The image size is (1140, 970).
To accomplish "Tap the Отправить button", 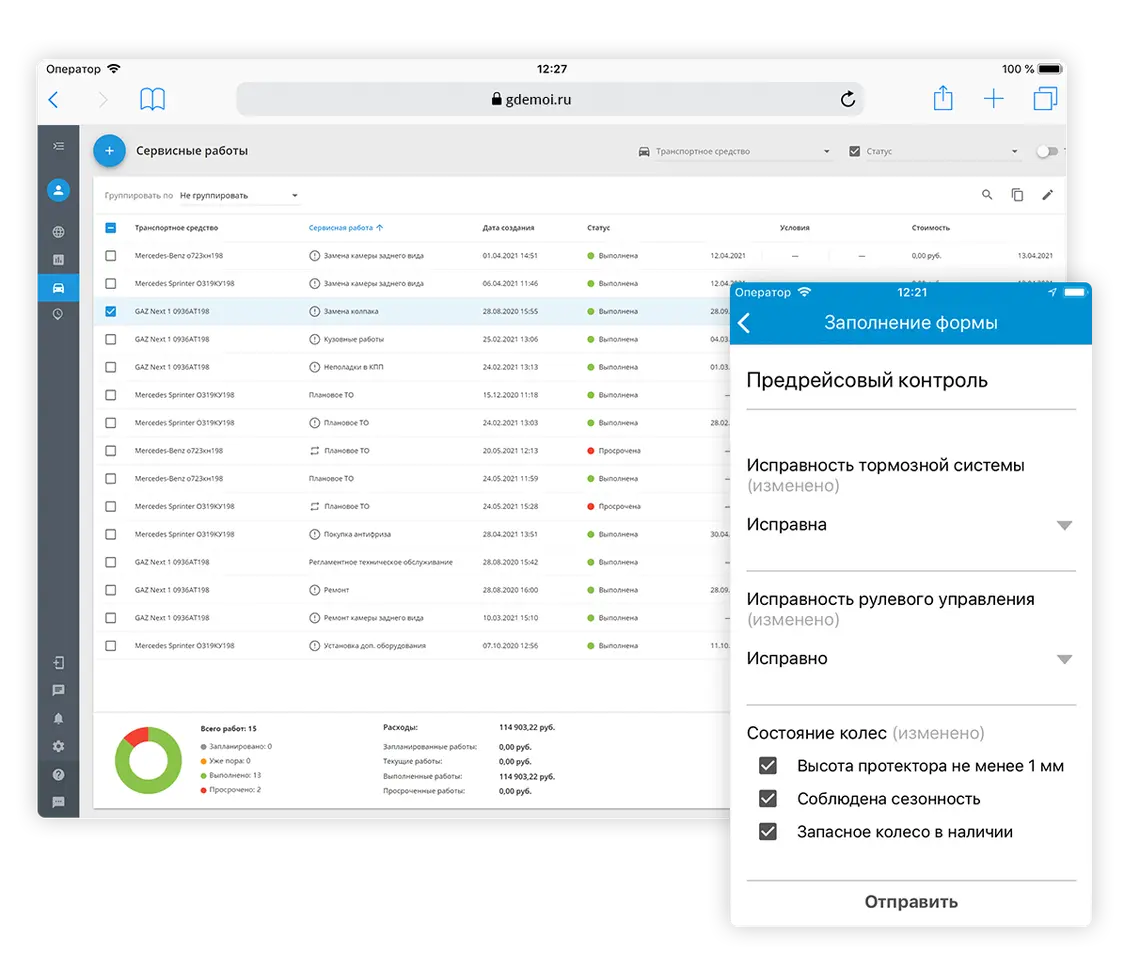I will pyautogui.click(x=910, y=902).
